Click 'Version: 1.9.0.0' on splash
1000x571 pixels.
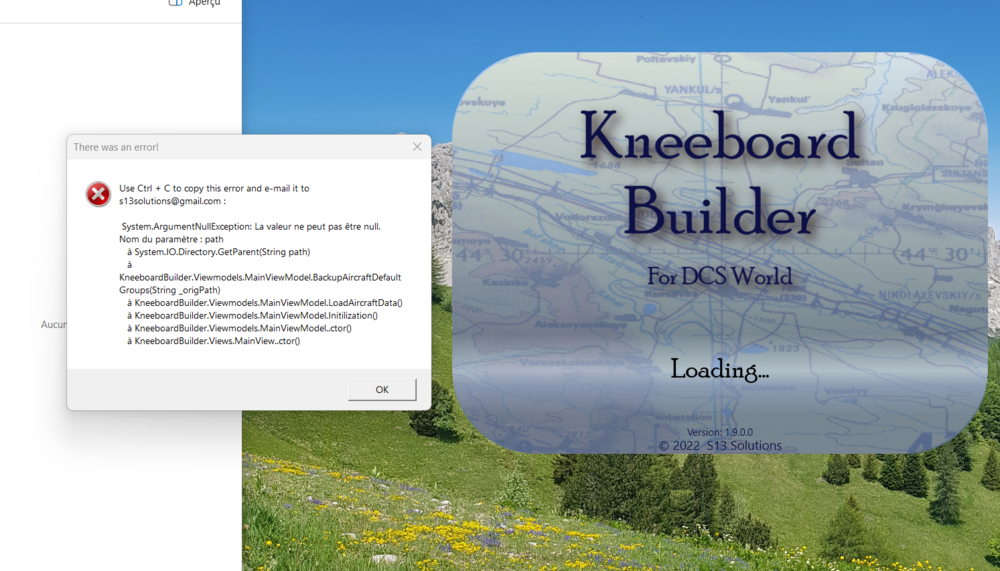click(719, 432)
